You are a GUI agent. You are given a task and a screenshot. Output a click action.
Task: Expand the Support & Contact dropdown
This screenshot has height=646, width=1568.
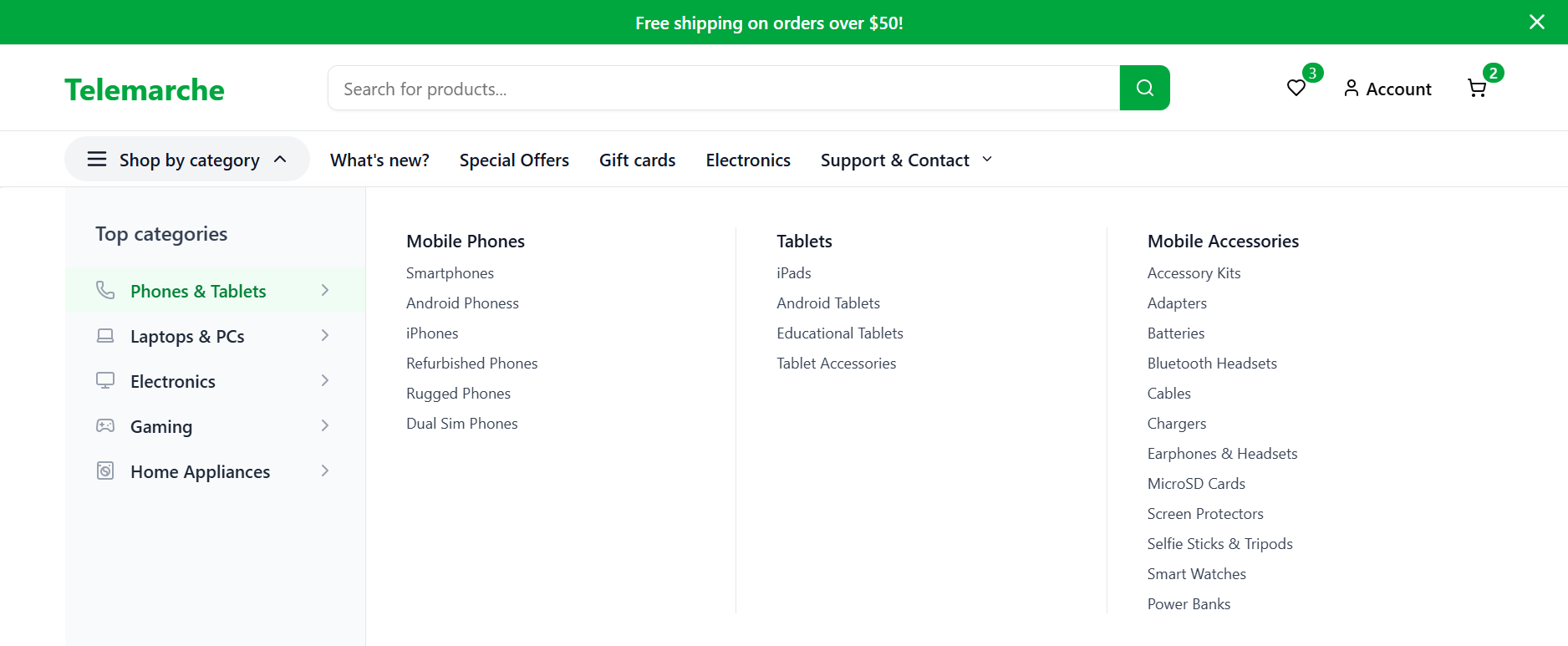coord(987,159)
